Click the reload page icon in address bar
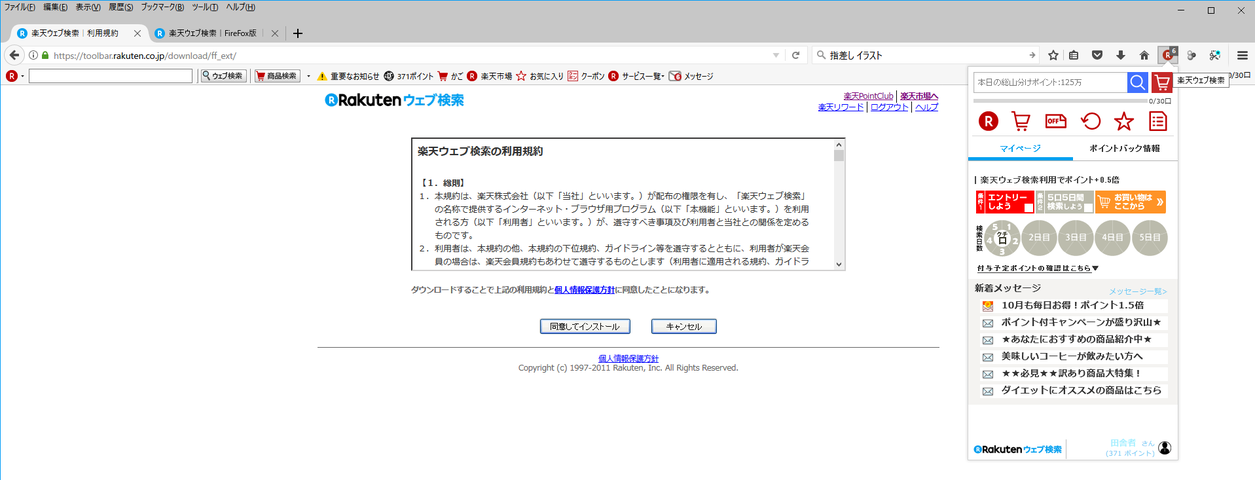 [x=796, y=55]
